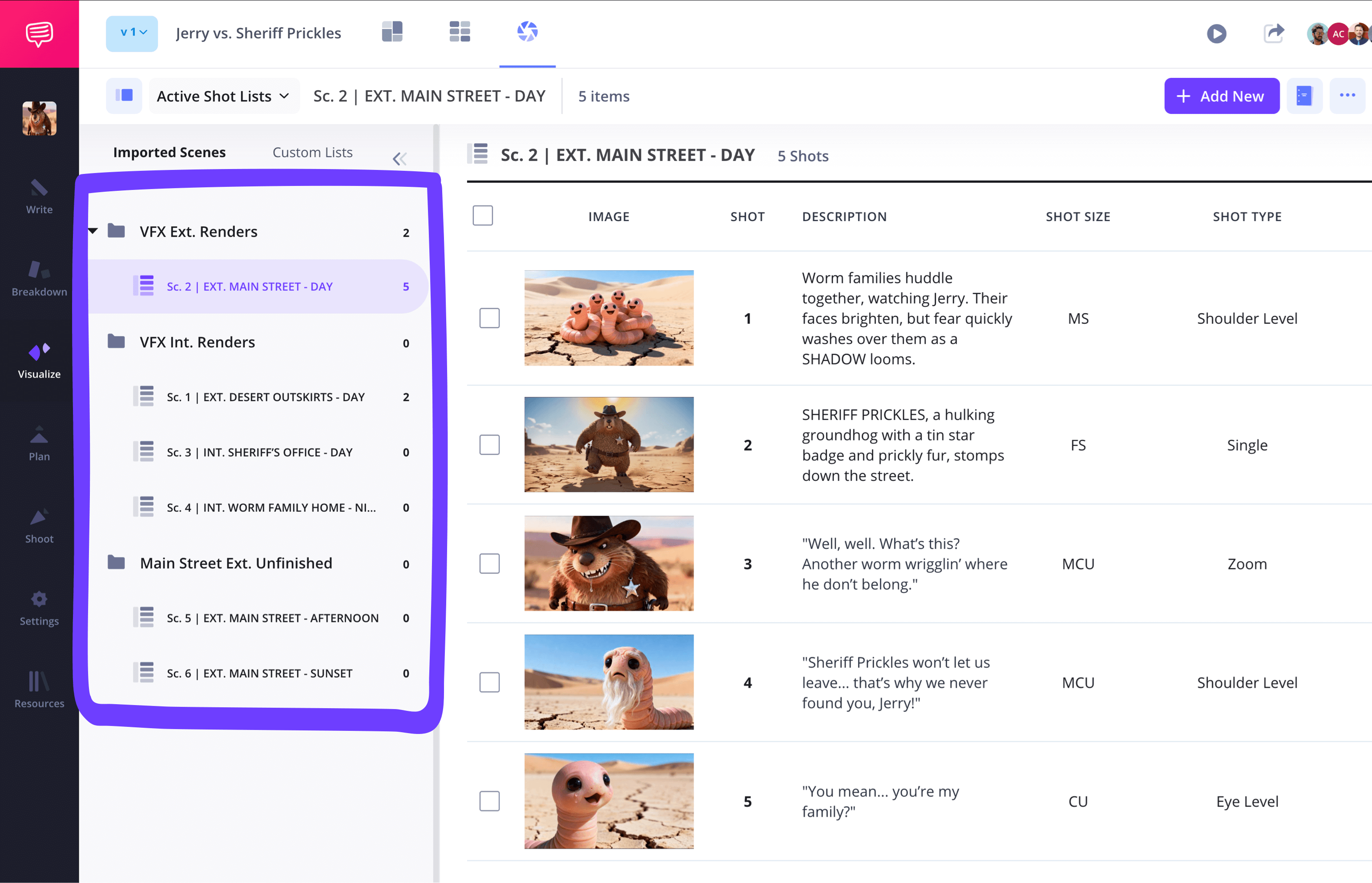Open the Plan section icon

pyautogui.click(x=39, y=436)
